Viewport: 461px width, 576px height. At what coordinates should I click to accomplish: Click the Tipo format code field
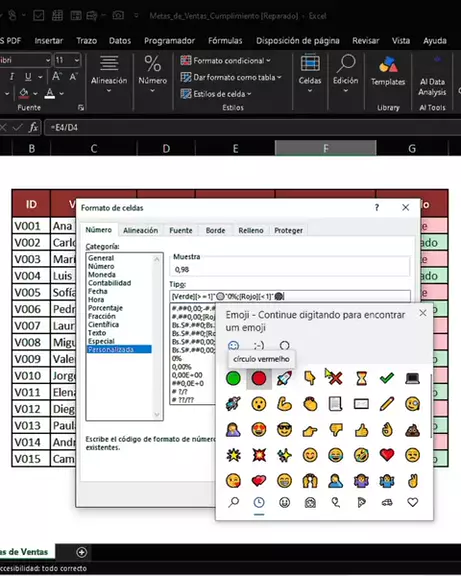pos(290,296)
